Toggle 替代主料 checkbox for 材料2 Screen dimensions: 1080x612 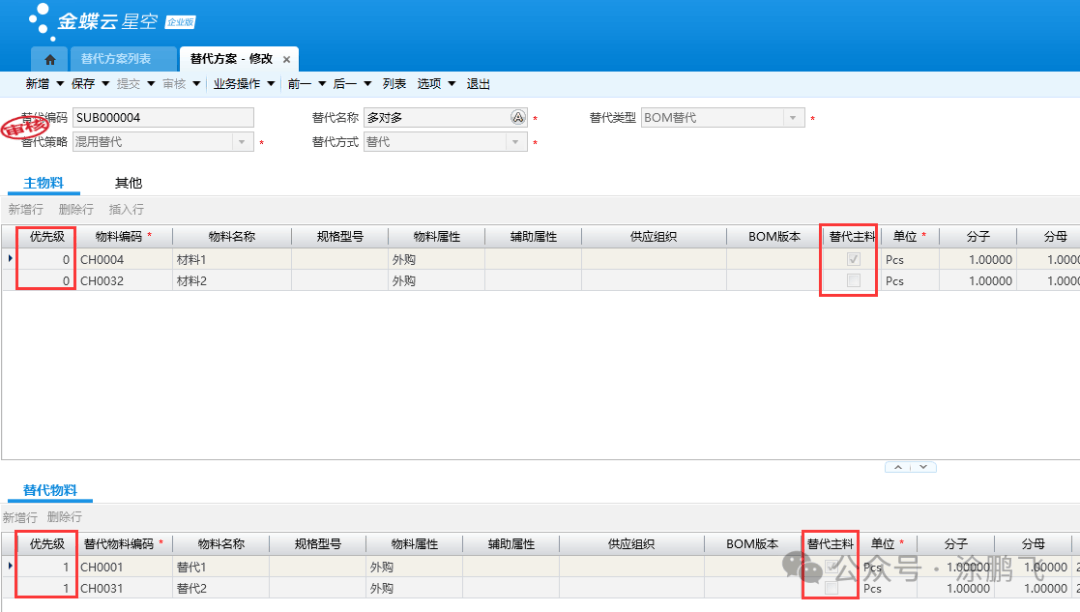pyautogui.click(x=853, y=281)
